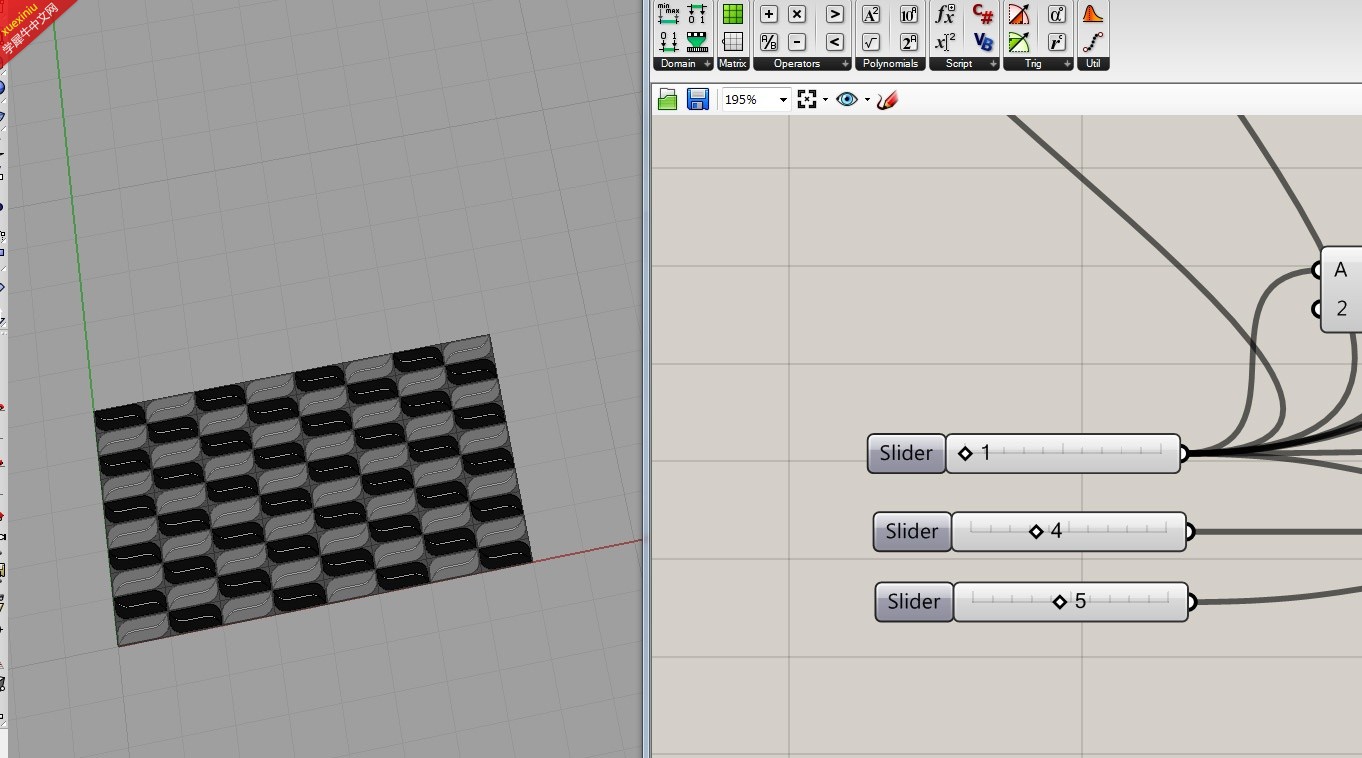Select the Construct Domain 0-1 component
Image resolution: width=1362 pixels, height=758 pixels.
click(x=697, y=14)
